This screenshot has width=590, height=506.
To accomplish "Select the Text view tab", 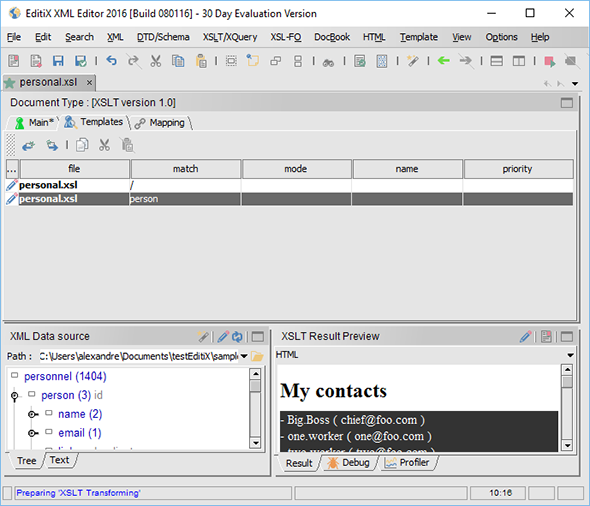I will pos(59,460).
